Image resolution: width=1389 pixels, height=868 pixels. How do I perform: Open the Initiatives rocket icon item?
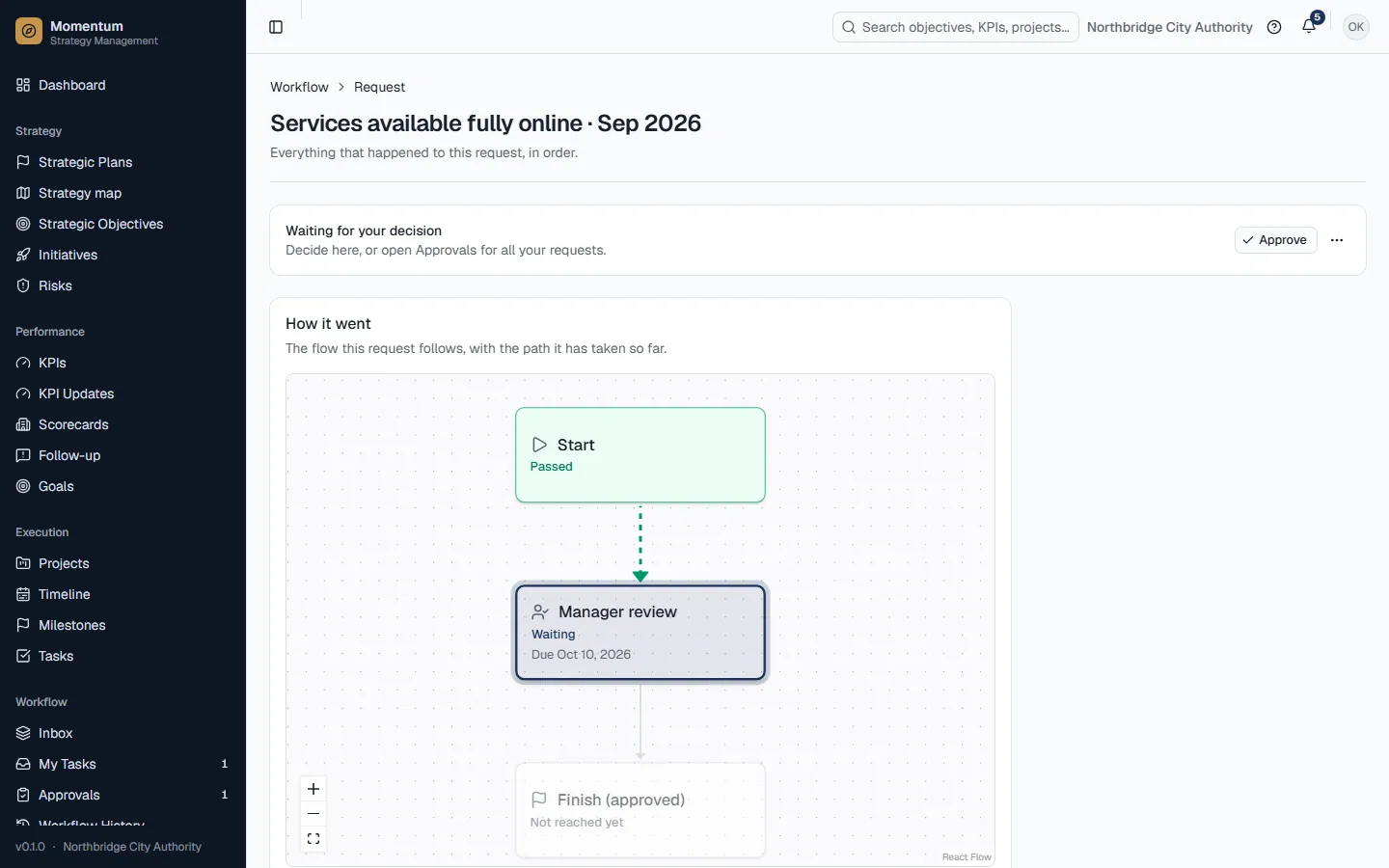click(x=23, y=255)
